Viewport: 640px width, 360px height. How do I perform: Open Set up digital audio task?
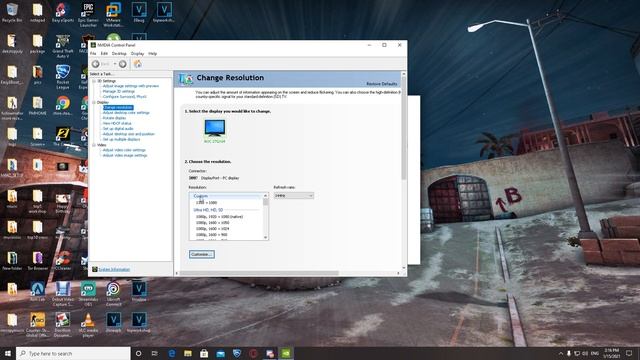pyautogui.click(x=118, y=129)
